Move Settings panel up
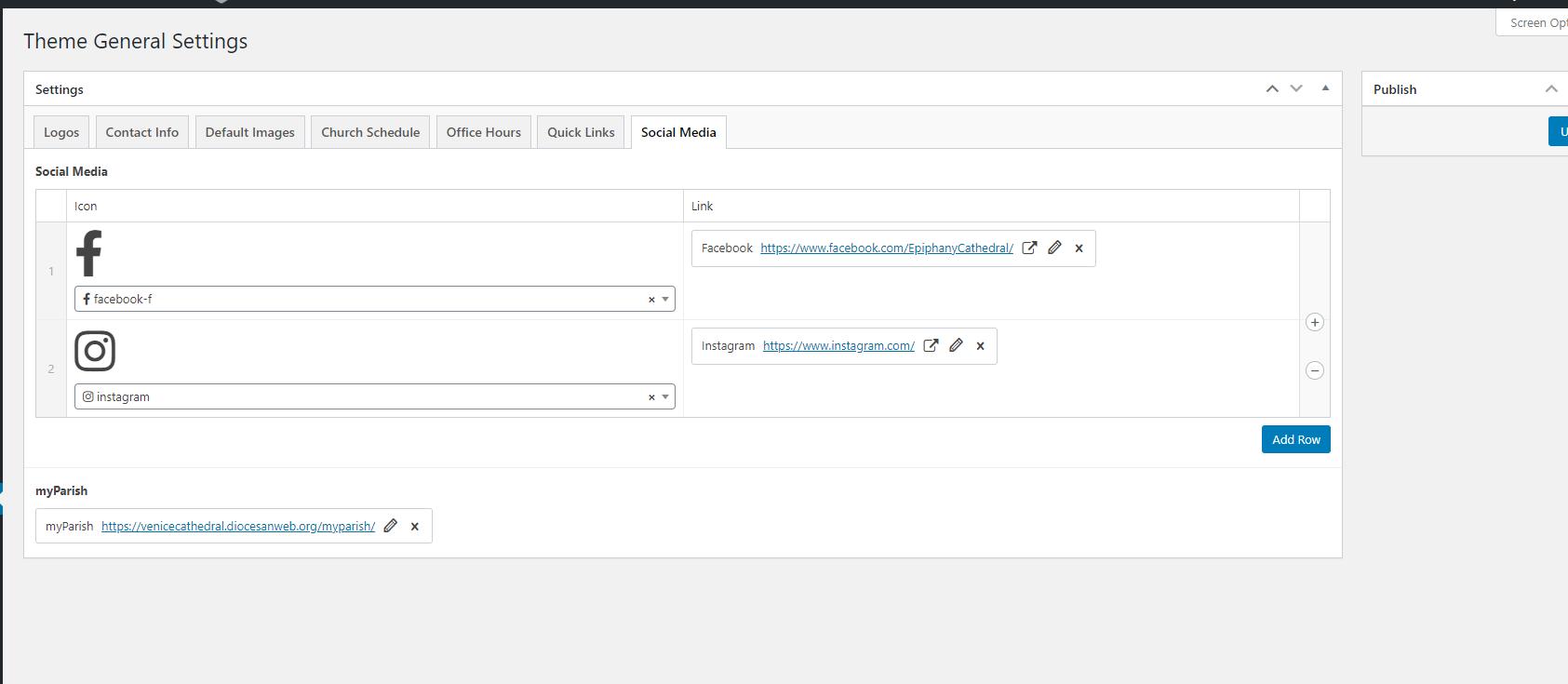This screenshot has height=684, width=1568. tap(1272, 88)
